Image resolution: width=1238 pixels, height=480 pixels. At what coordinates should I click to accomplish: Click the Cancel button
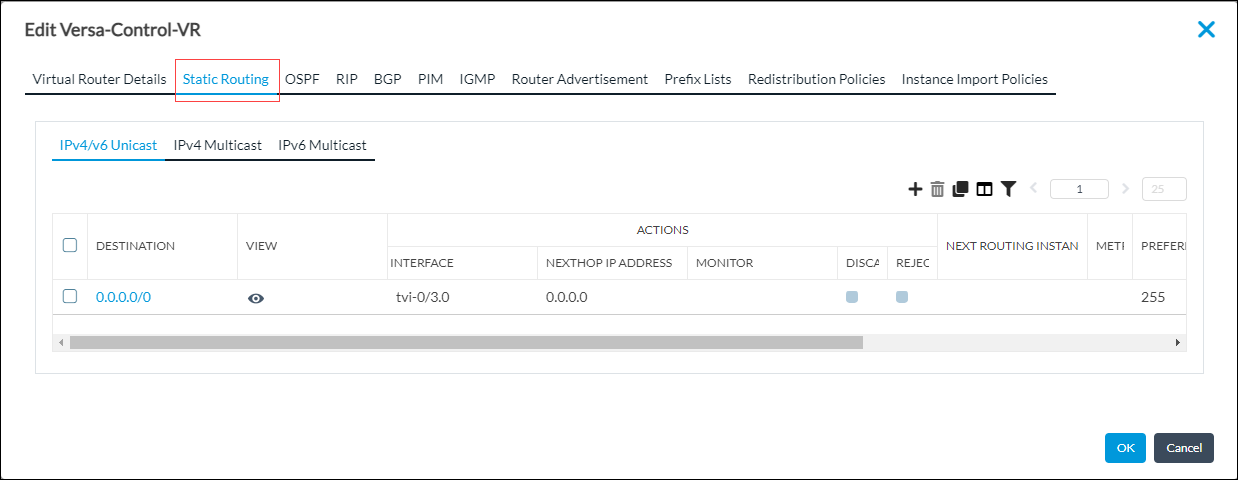click(1184, 448)
